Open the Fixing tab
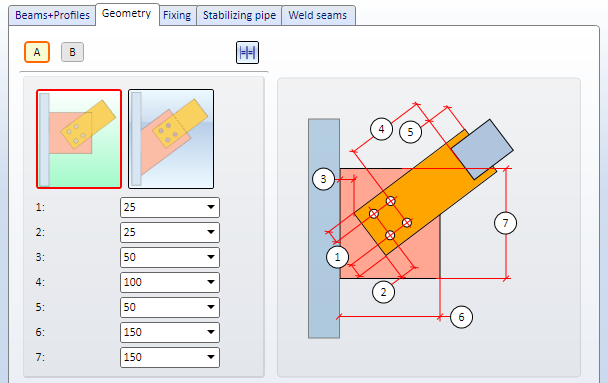This screenshot has width=608, height=383. 177,16
